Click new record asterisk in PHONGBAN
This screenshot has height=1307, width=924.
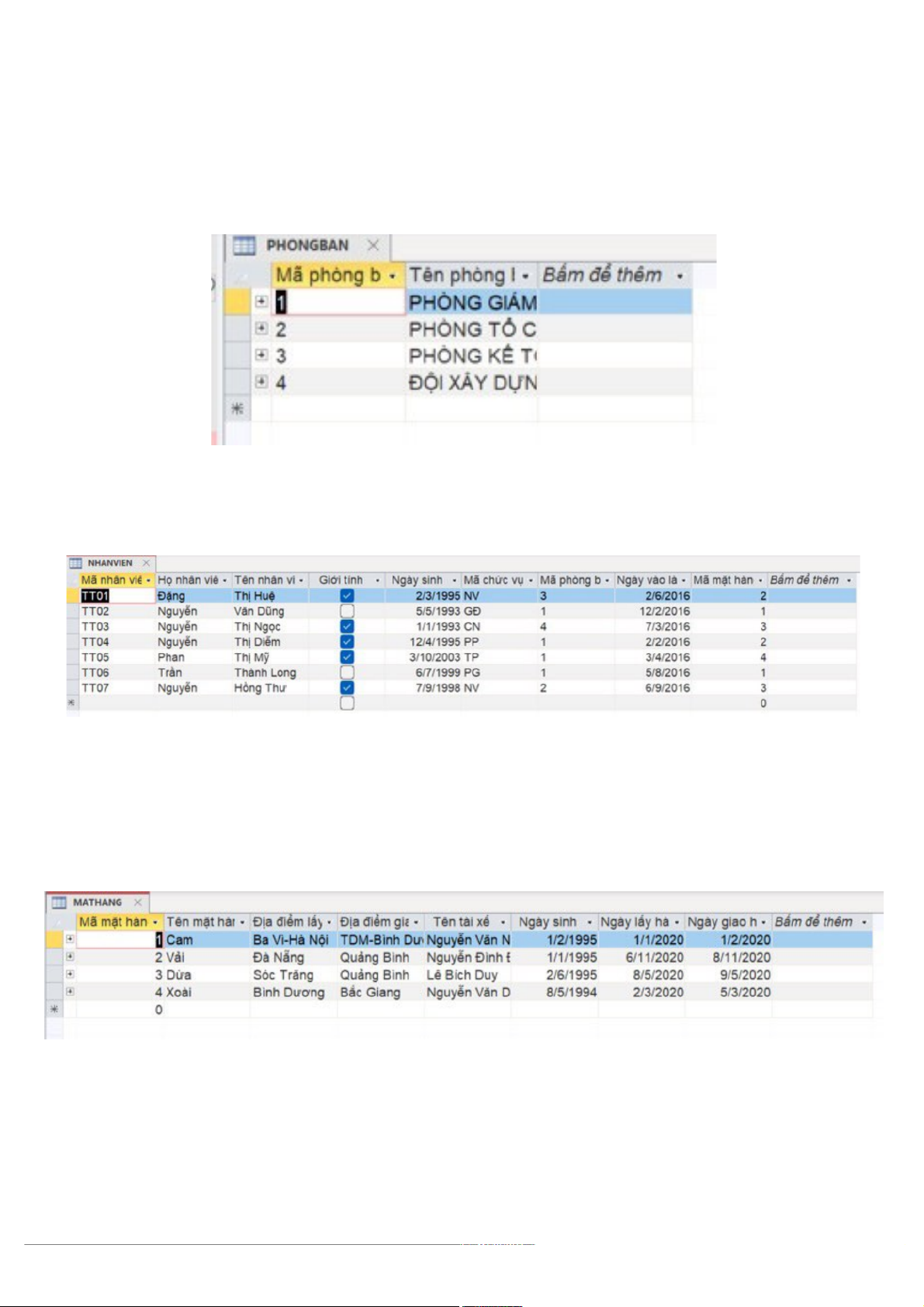click(x=237, y=409)
